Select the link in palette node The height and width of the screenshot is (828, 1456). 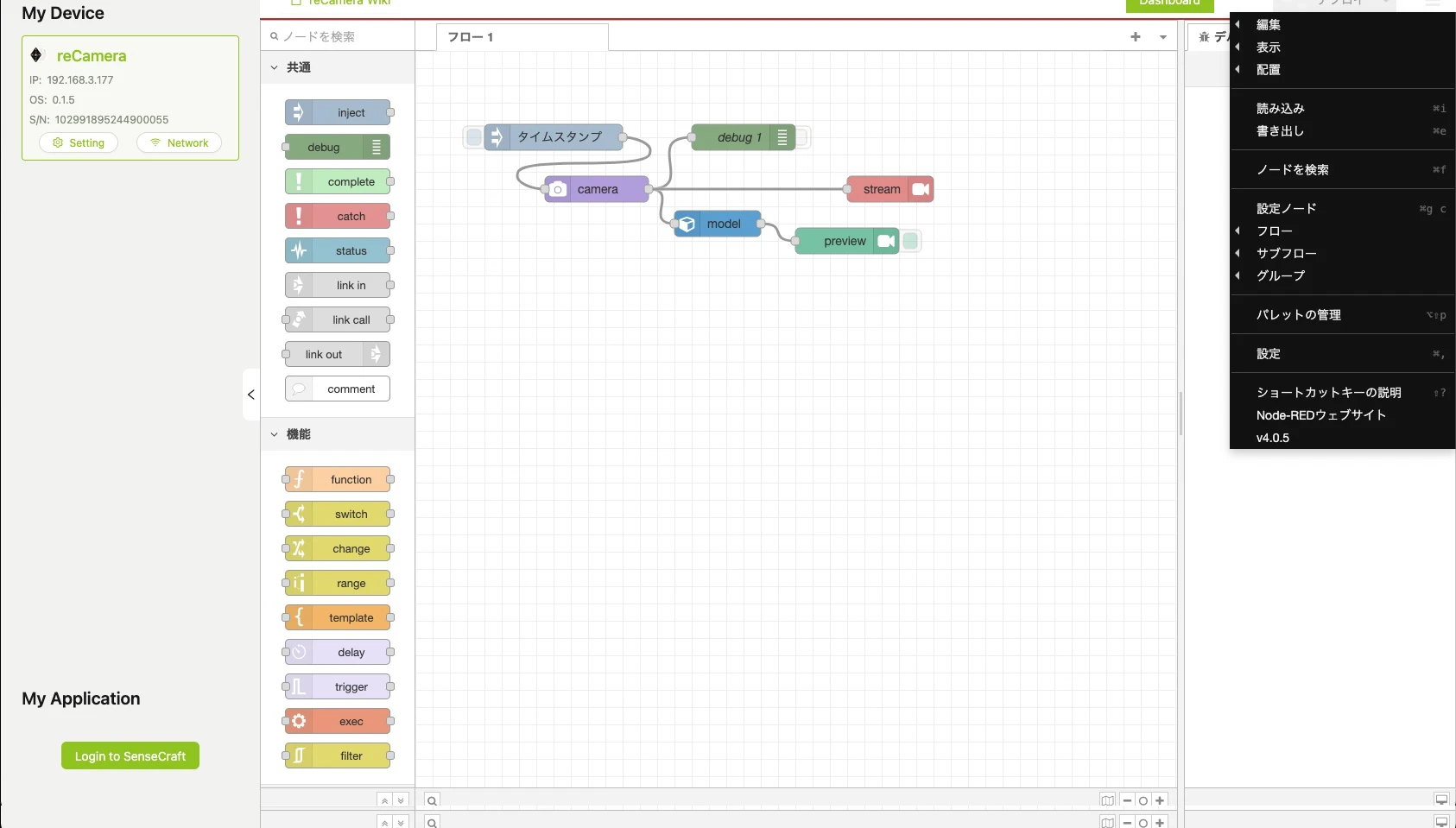coord(338,285)
